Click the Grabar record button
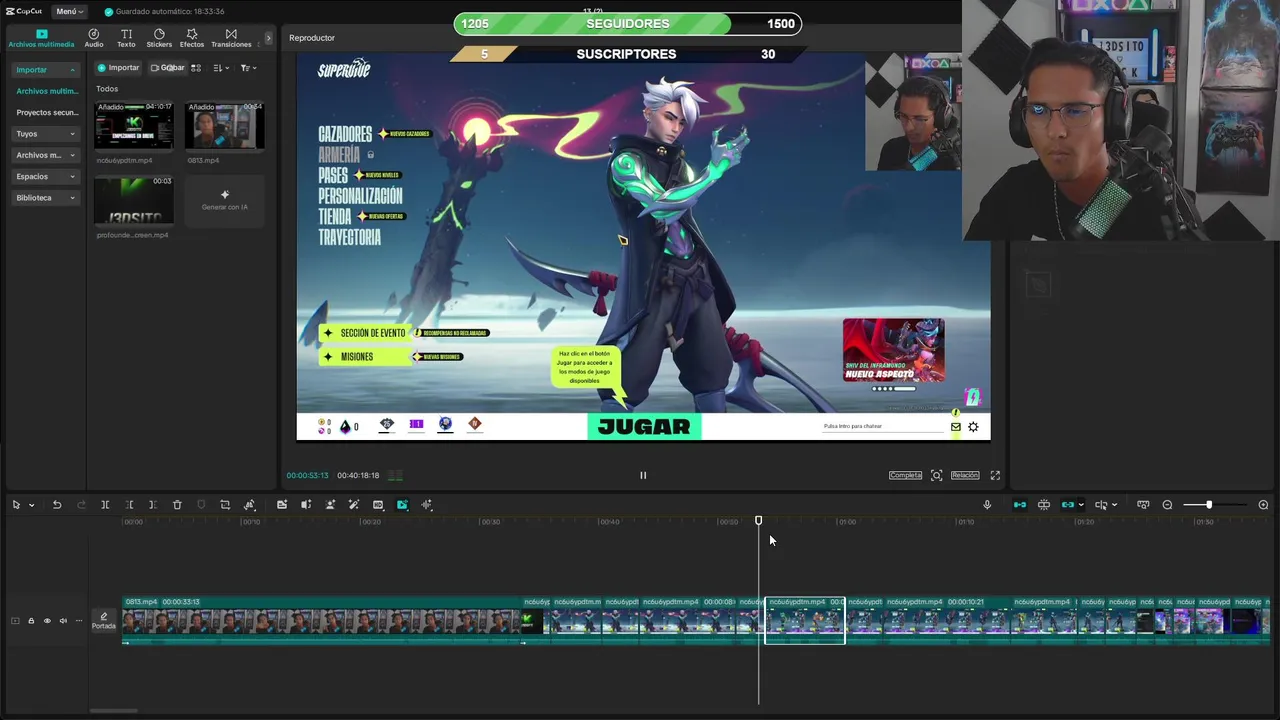Image resolution: width=1280 pixels, height=720 pixels. [168, 68]
